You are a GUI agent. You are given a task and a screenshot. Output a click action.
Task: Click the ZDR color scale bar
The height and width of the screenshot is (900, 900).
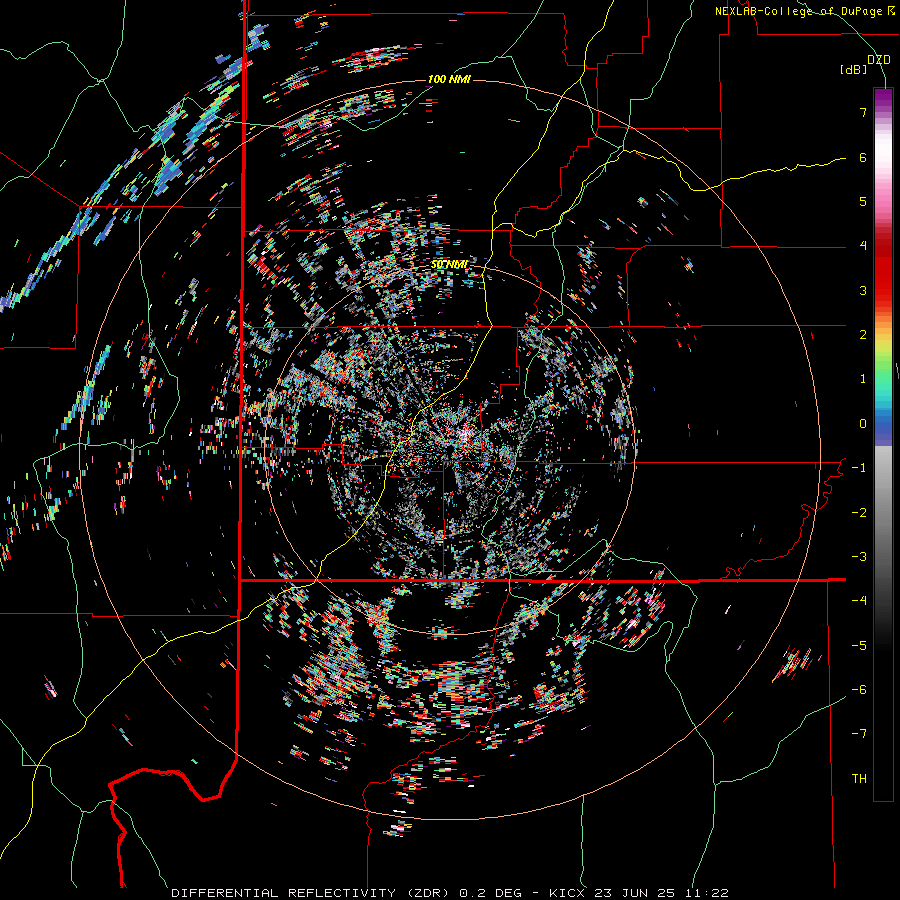pos(883,444)
